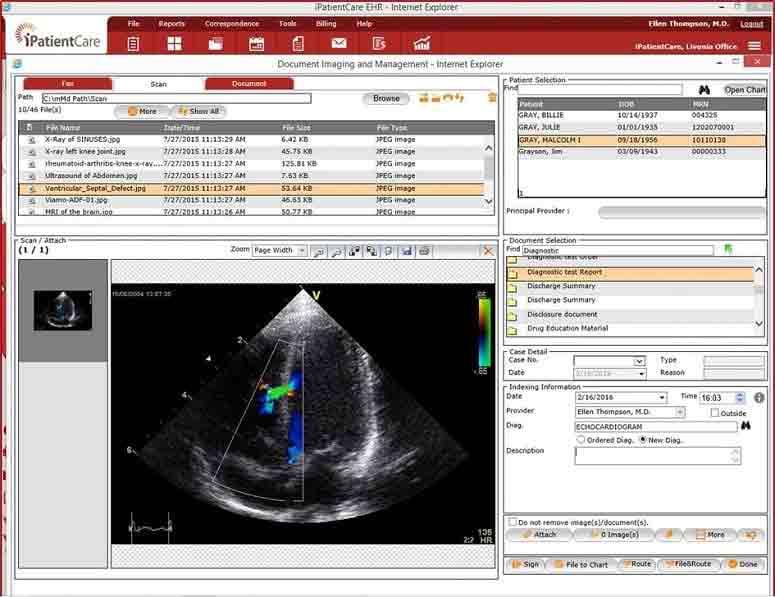Click the trash icon right of Browse
The width and height of the screenshot is (775, 597).
click(x=492, y=97)
